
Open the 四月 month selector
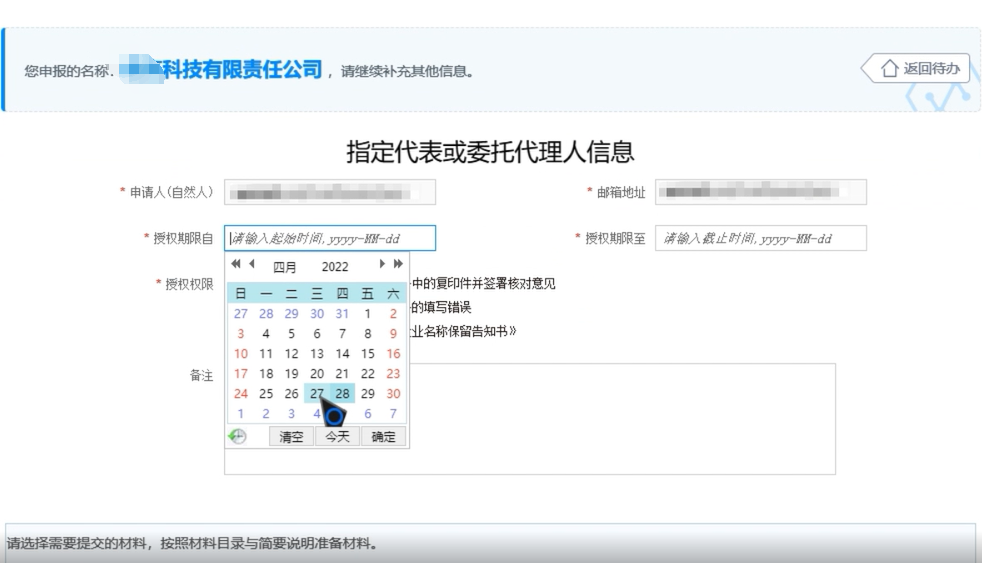pyautogui.click(x=285, y=267)
